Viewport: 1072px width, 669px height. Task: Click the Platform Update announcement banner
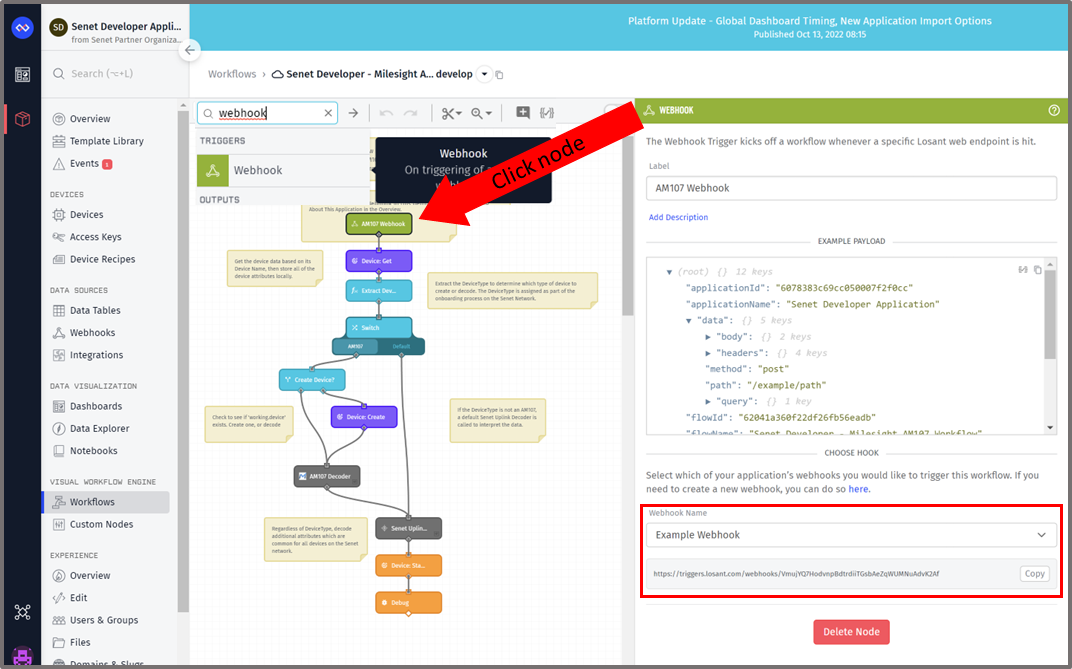click(809, 27)
